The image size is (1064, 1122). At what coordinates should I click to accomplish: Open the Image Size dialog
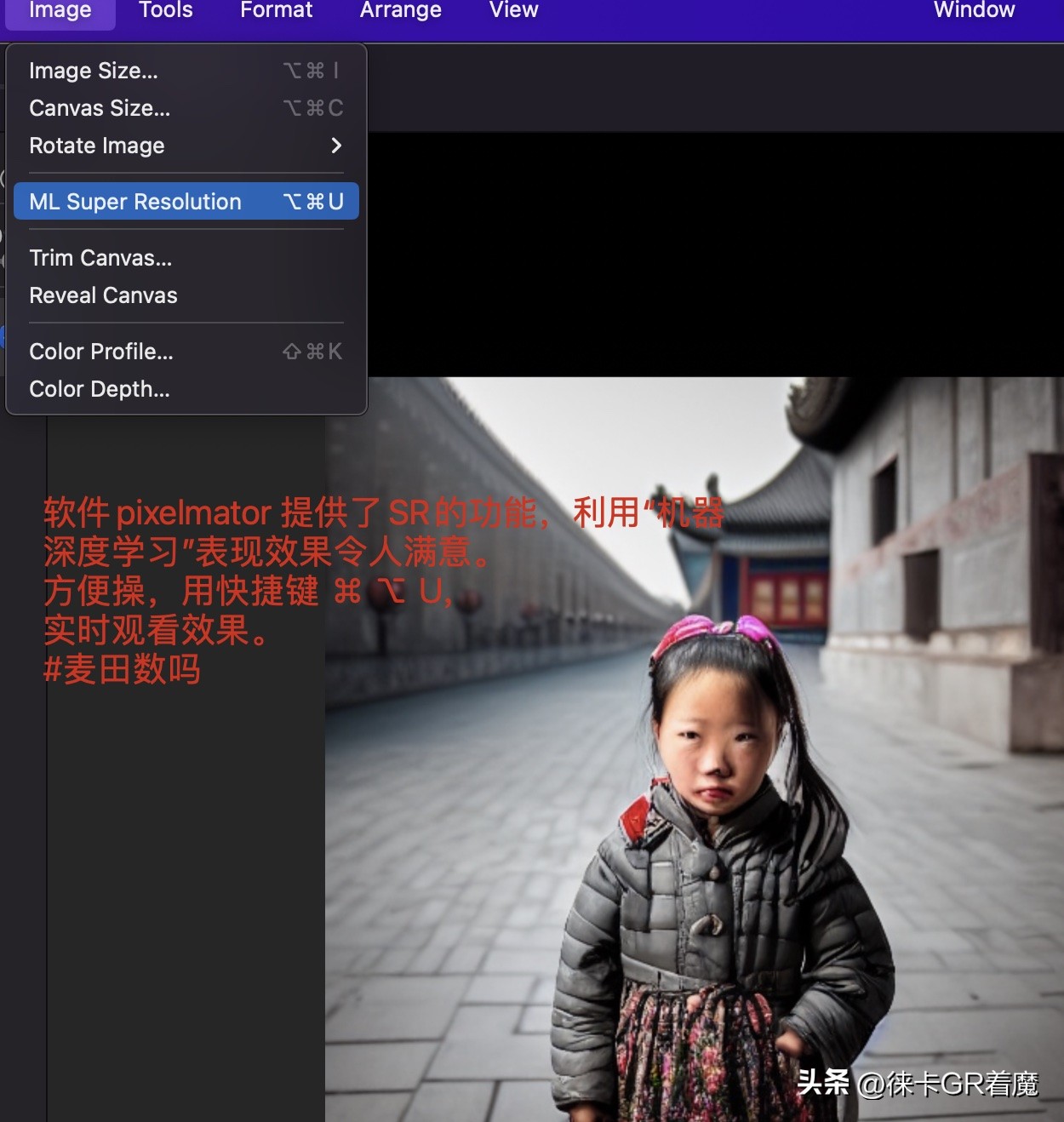coord(93,71)
